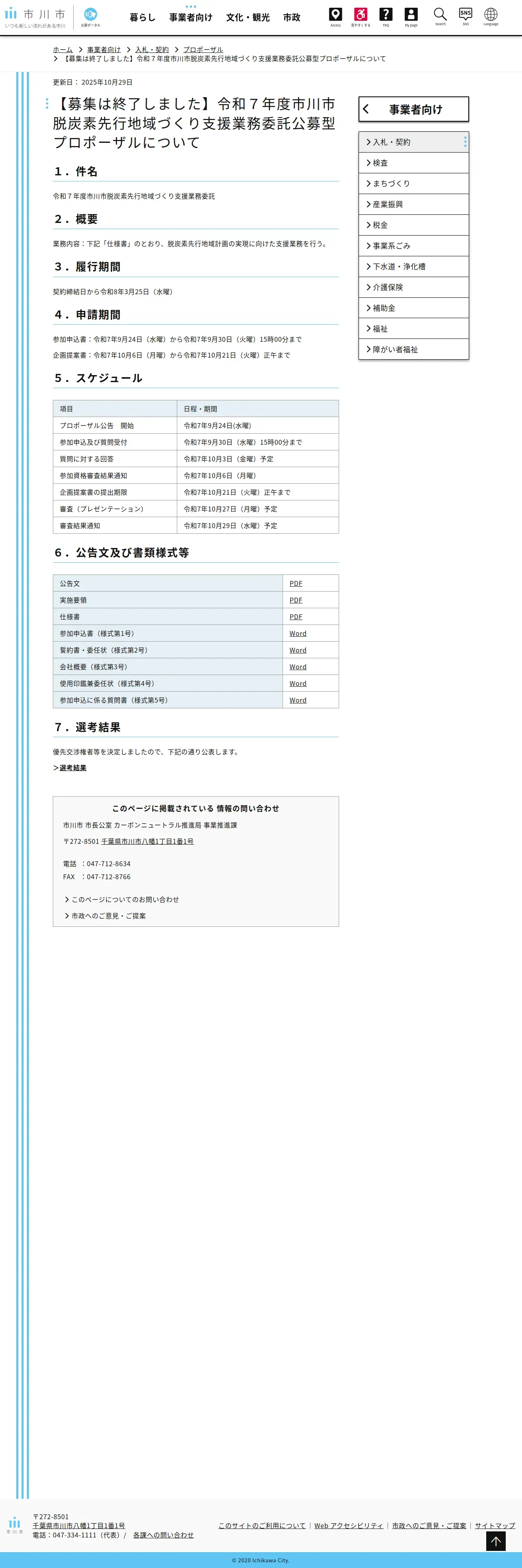The height and width of the screenshot is (1568, 522).
Task: Download 誓約書・委任状 (様式第2号) Word file
Action: click(298, 650)
